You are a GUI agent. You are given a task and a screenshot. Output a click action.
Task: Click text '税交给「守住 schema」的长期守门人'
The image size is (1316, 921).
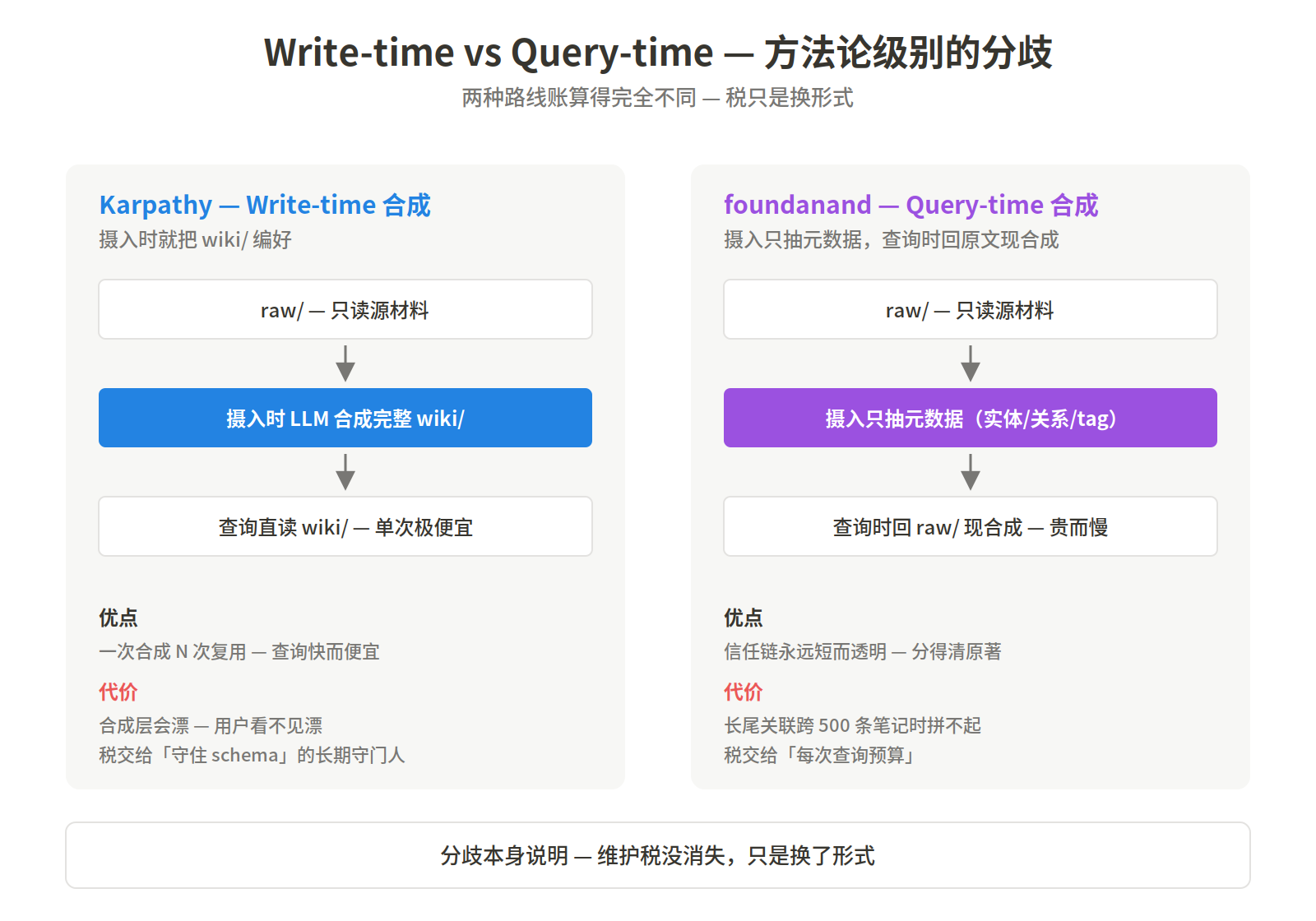pos(252,755)
